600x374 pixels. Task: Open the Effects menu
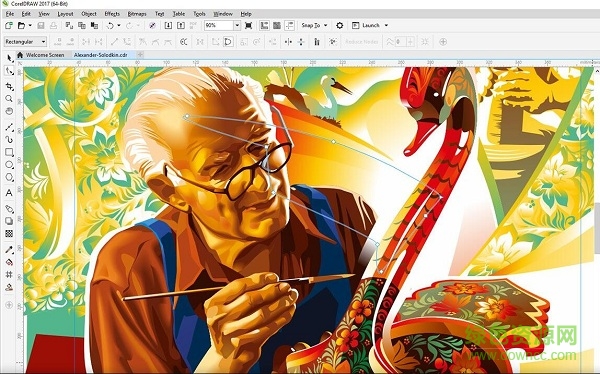[x=112, y=14]
